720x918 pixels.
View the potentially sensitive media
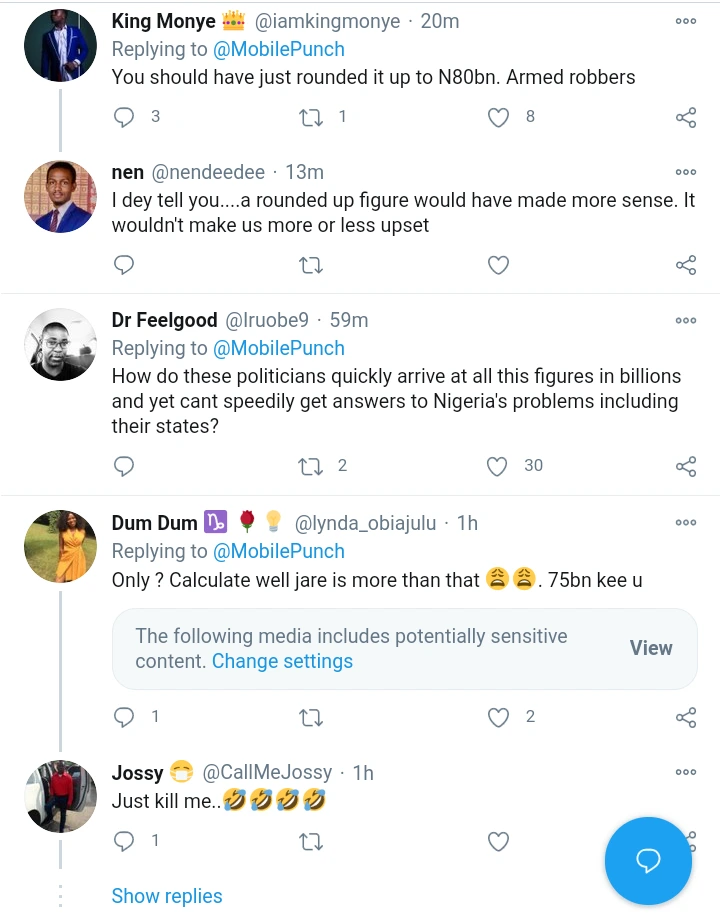click(651, 648)
